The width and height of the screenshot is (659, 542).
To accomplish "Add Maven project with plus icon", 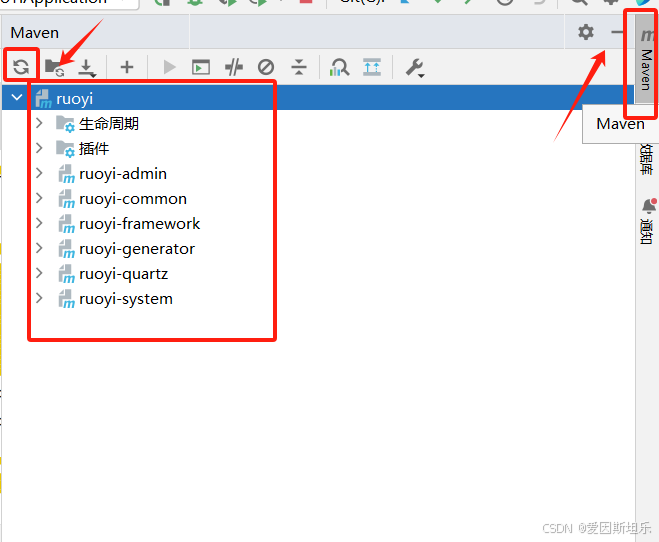I will 127,67.
